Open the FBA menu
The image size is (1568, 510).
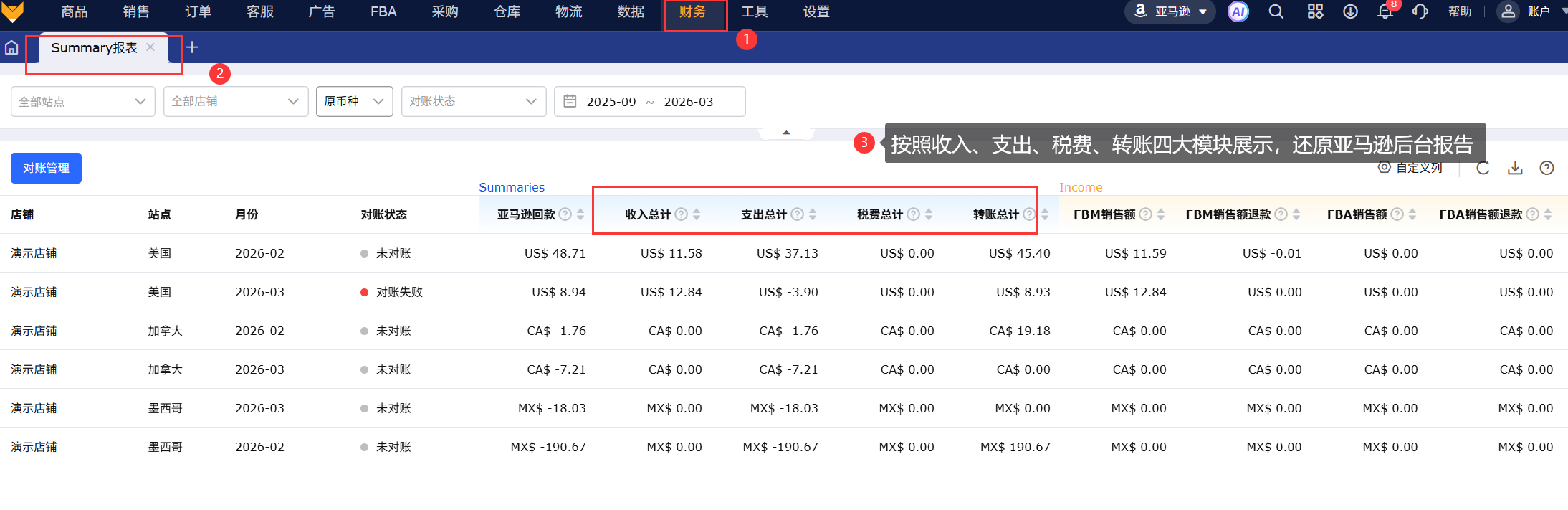(383, 12)
